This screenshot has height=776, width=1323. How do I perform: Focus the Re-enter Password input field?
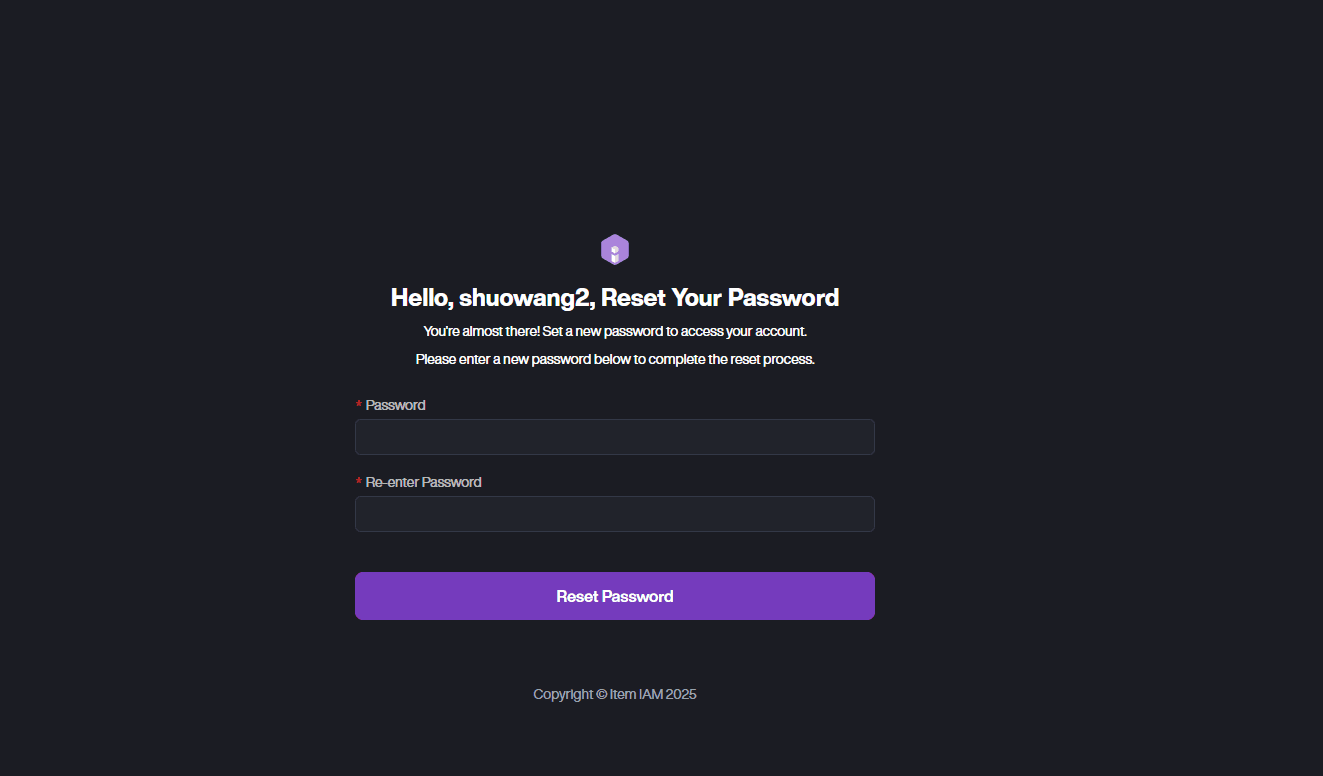tap(614, 514)
